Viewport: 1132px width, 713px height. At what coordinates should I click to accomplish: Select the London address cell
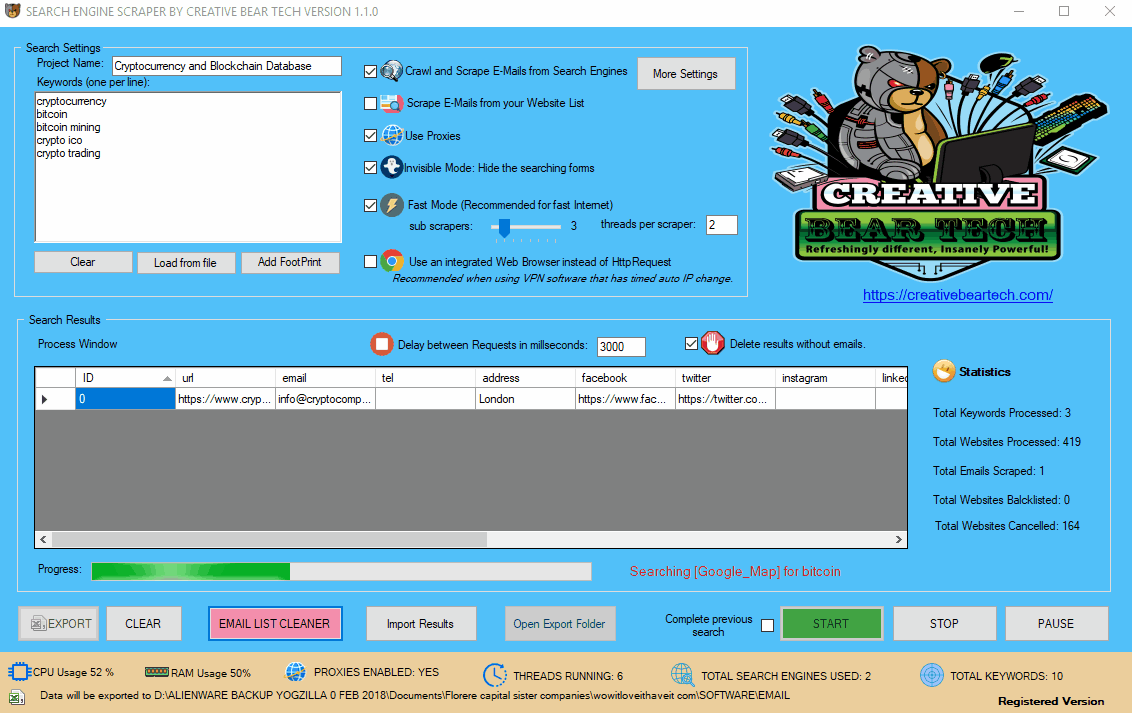coord(526,399)
